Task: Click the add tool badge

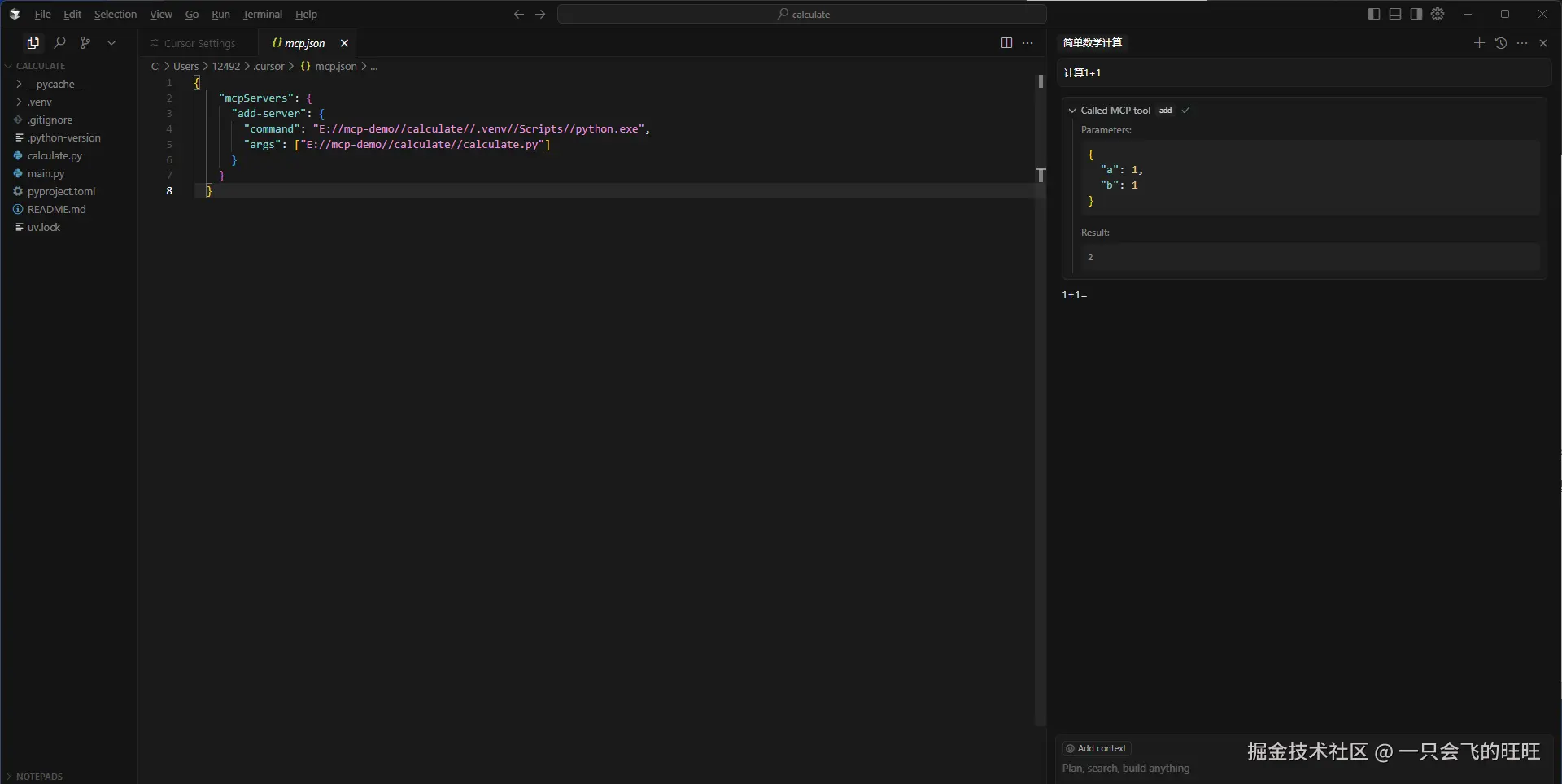Action: [1166, 111]
